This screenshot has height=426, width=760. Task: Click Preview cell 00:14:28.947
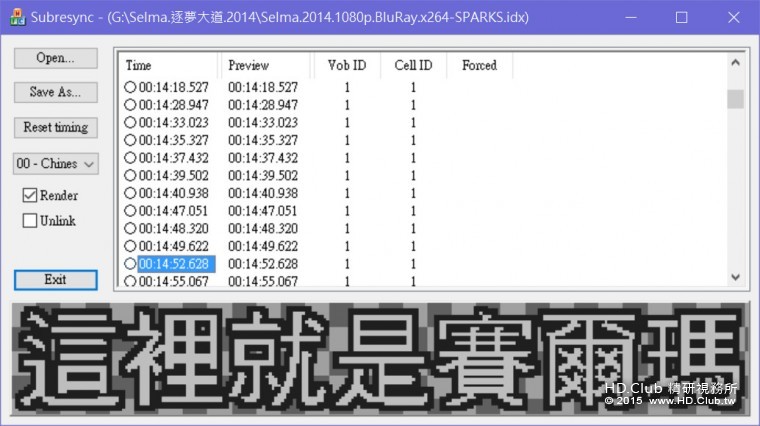pos(263,105)
